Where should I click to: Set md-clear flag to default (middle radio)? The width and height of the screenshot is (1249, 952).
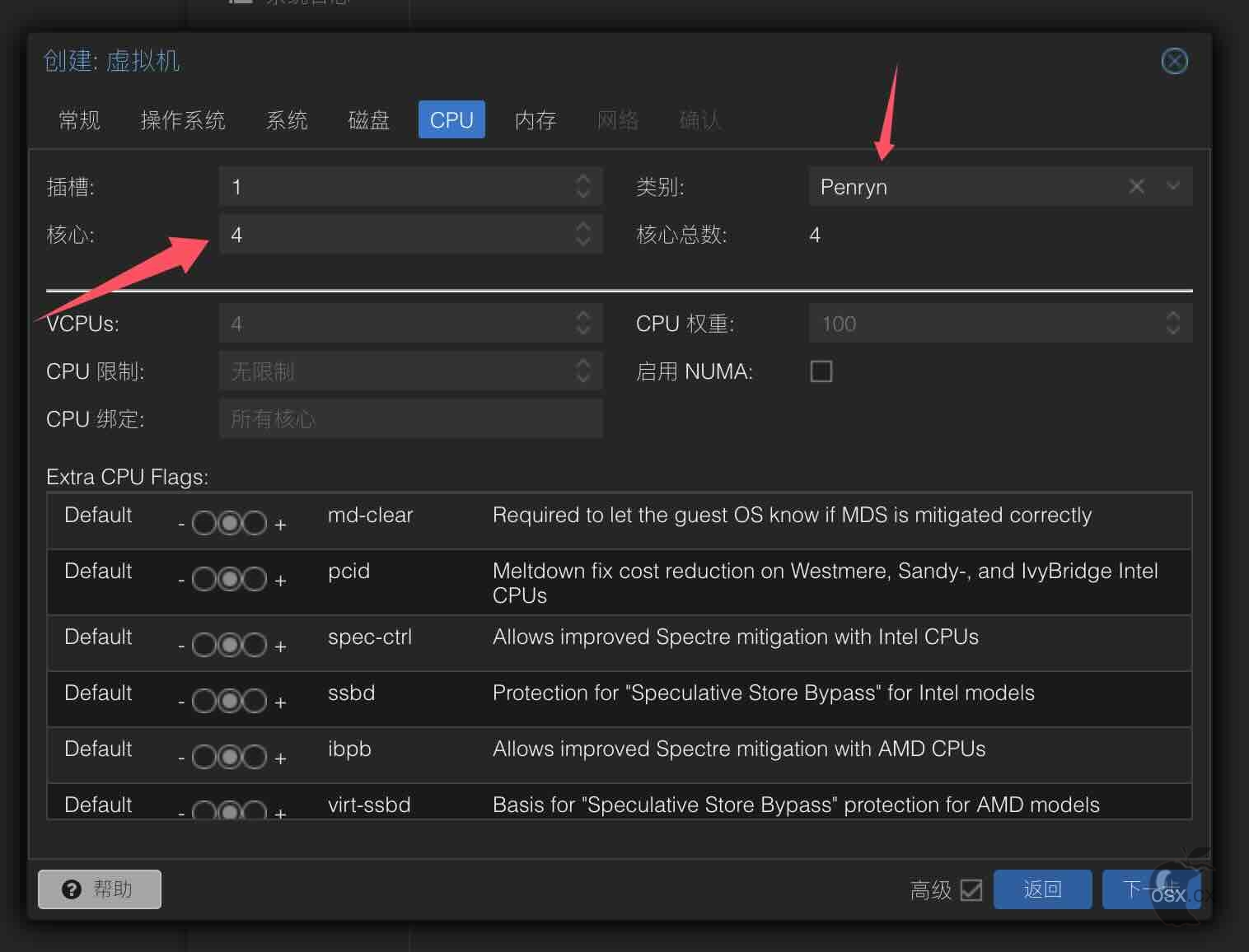pos(230,523)
